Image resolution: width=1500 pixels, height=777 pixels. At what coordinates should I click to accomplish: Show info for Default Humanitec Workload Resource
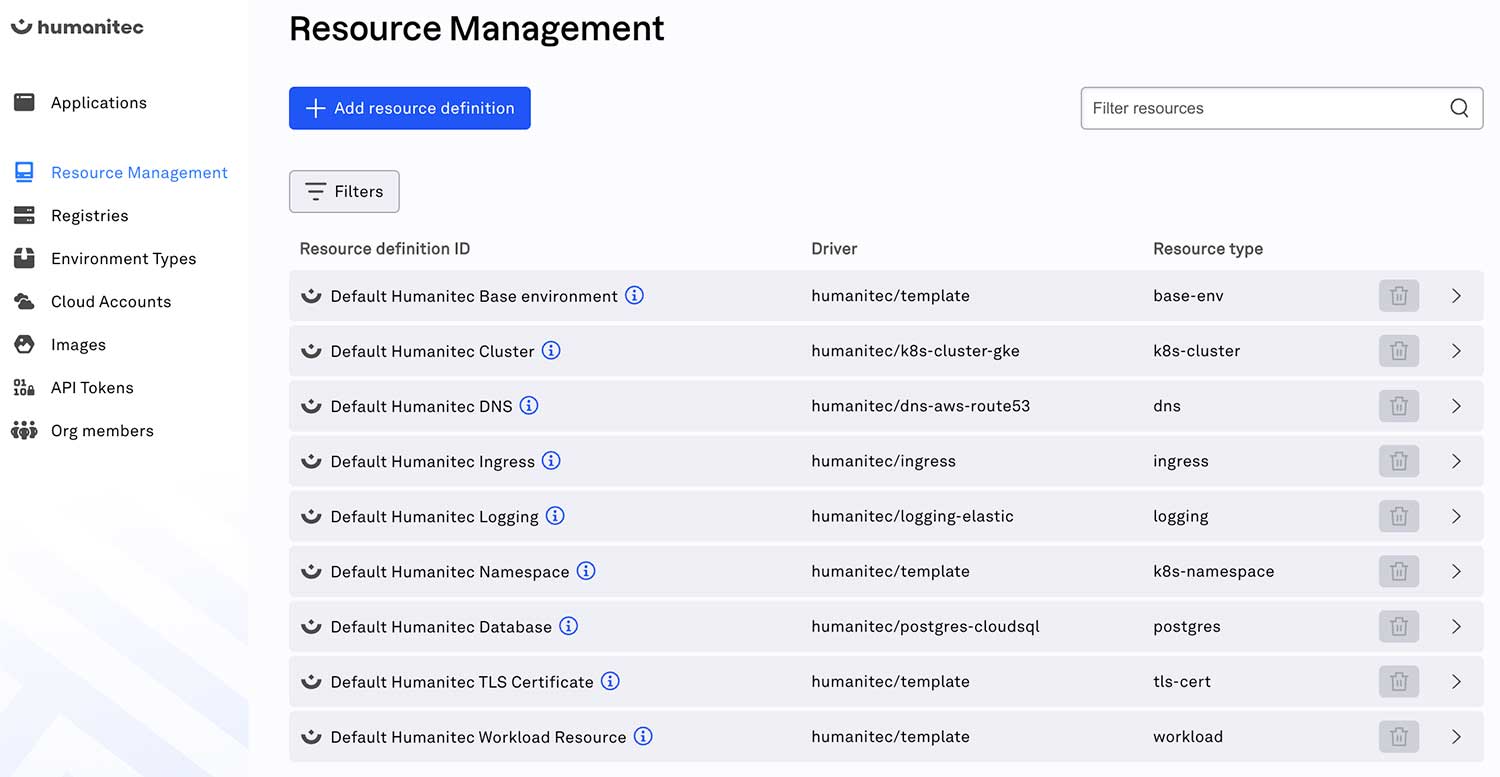(643, 735)
